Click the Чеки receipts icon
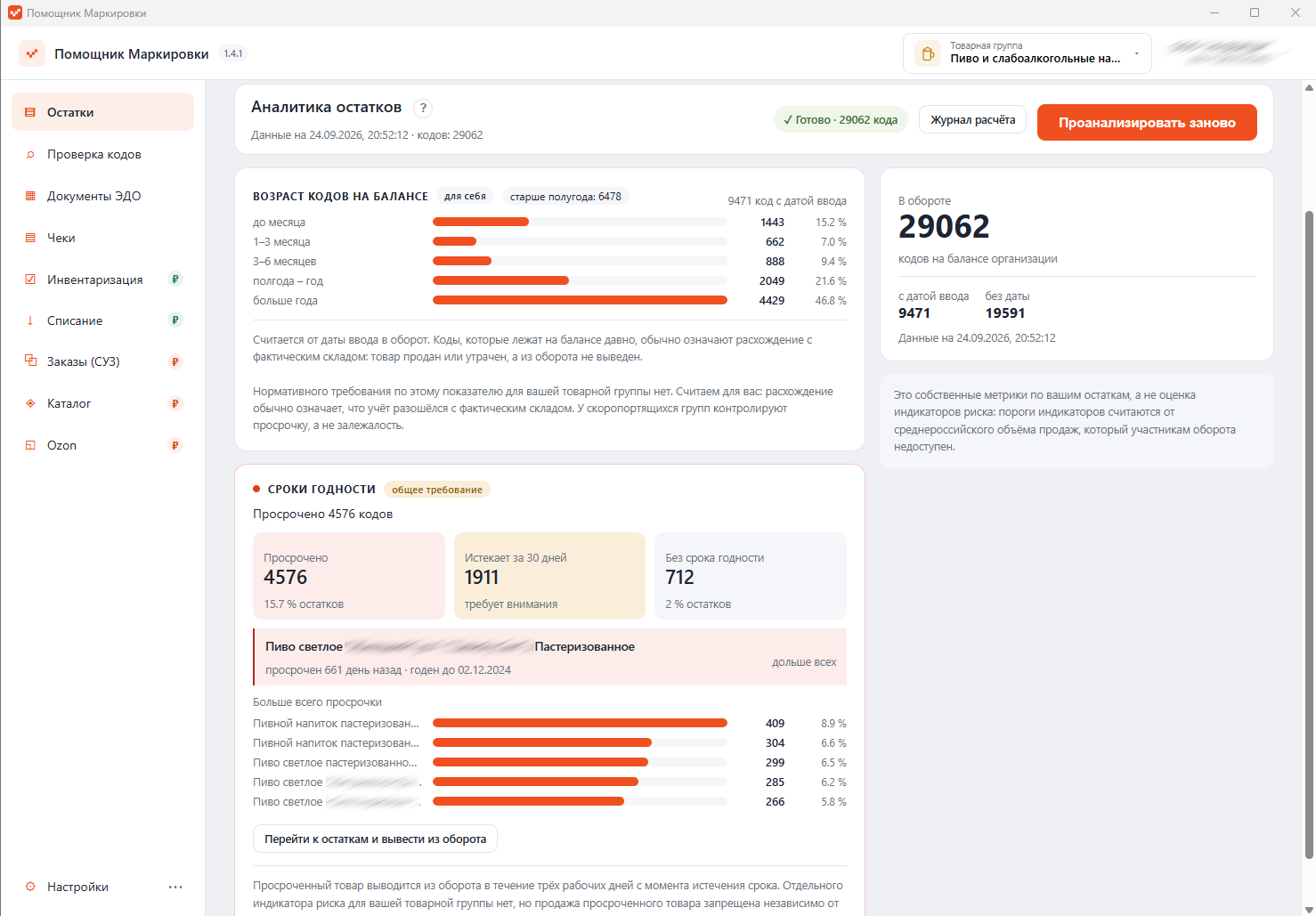1316x916 pixels. point(30,238)
